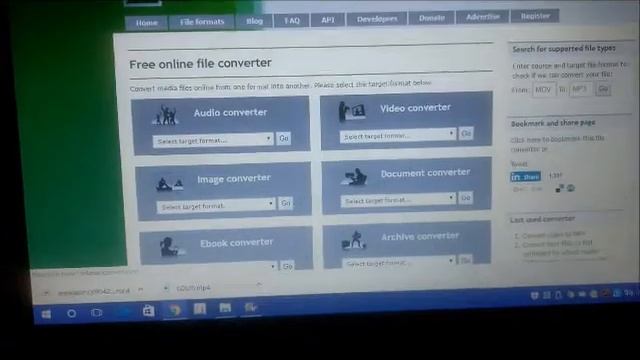Click the last taskbar app icon
Screen dimensions: 640x360
coord(250,307)
